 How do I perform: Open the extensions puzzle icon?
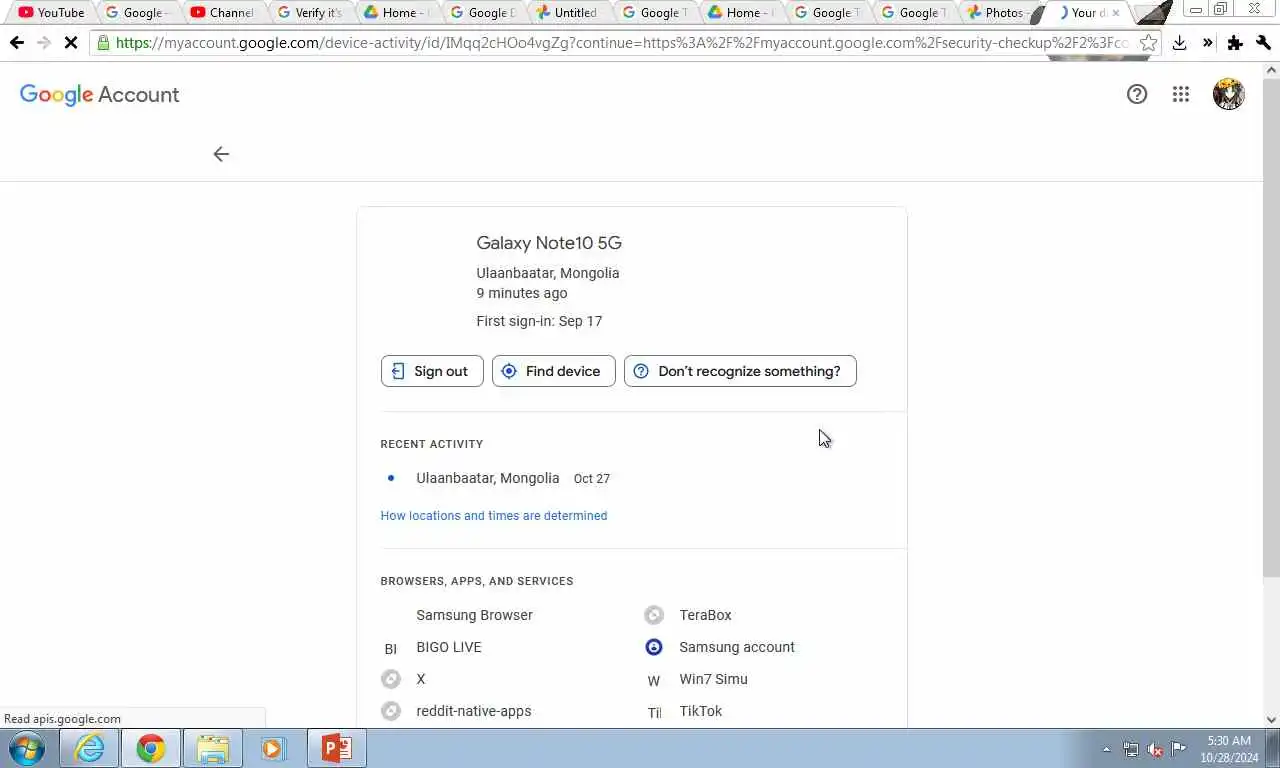(1235, 43)
